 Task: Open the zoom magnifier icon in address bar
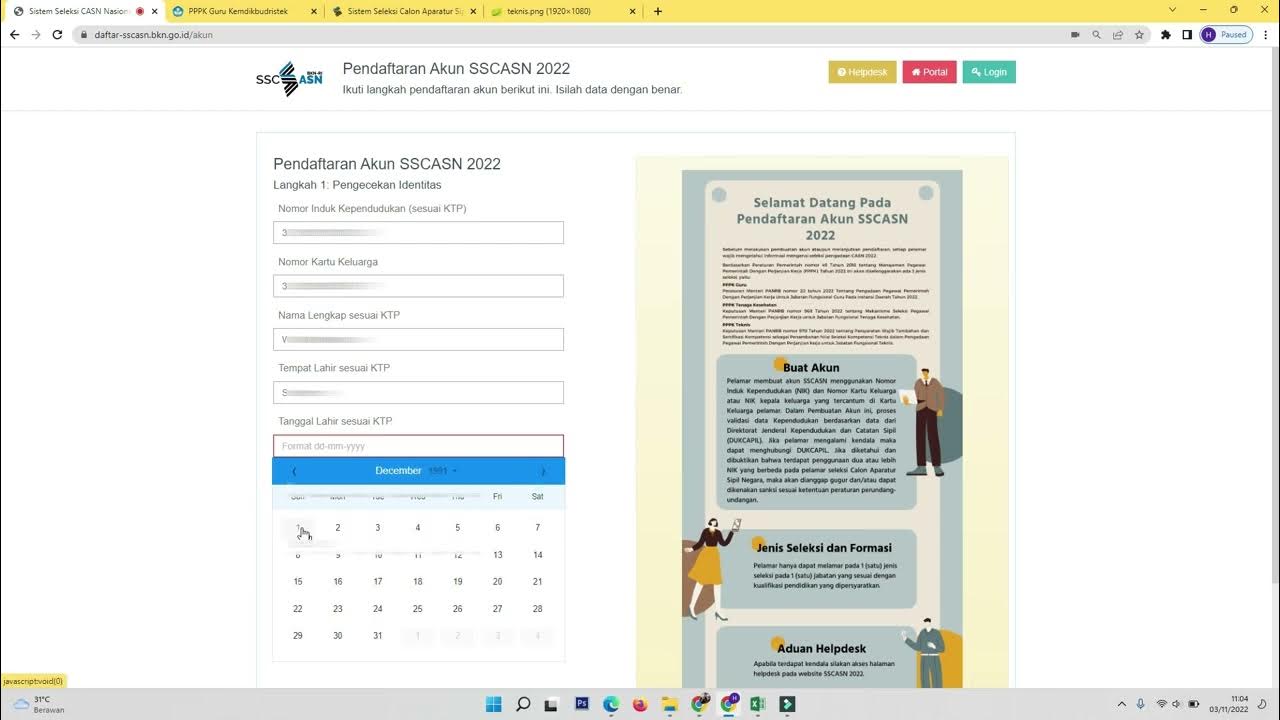tap(1097, 34)
